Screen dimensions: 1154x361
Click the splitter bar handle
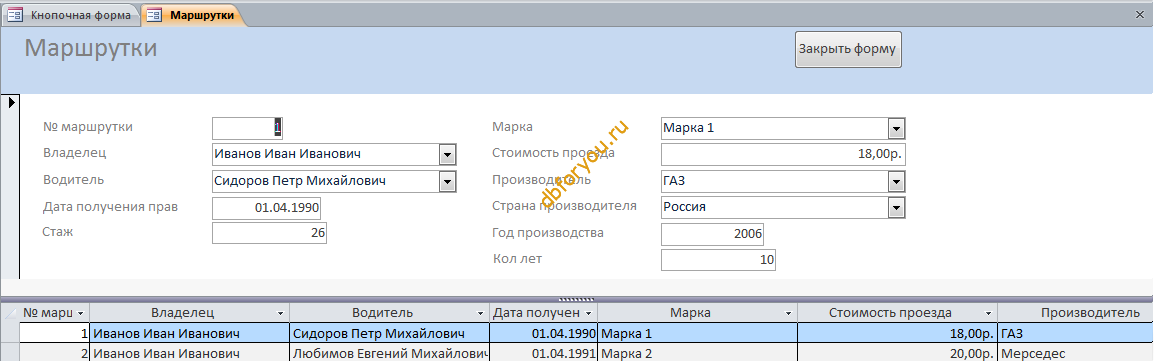pyautogui.click(x=577, y=299)
